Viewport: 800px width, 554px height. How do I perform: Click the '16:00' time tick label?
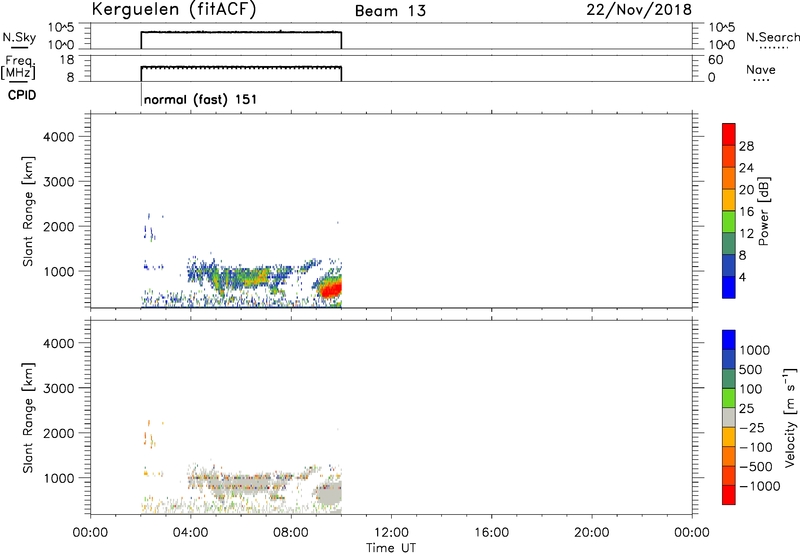pos(491,533)
